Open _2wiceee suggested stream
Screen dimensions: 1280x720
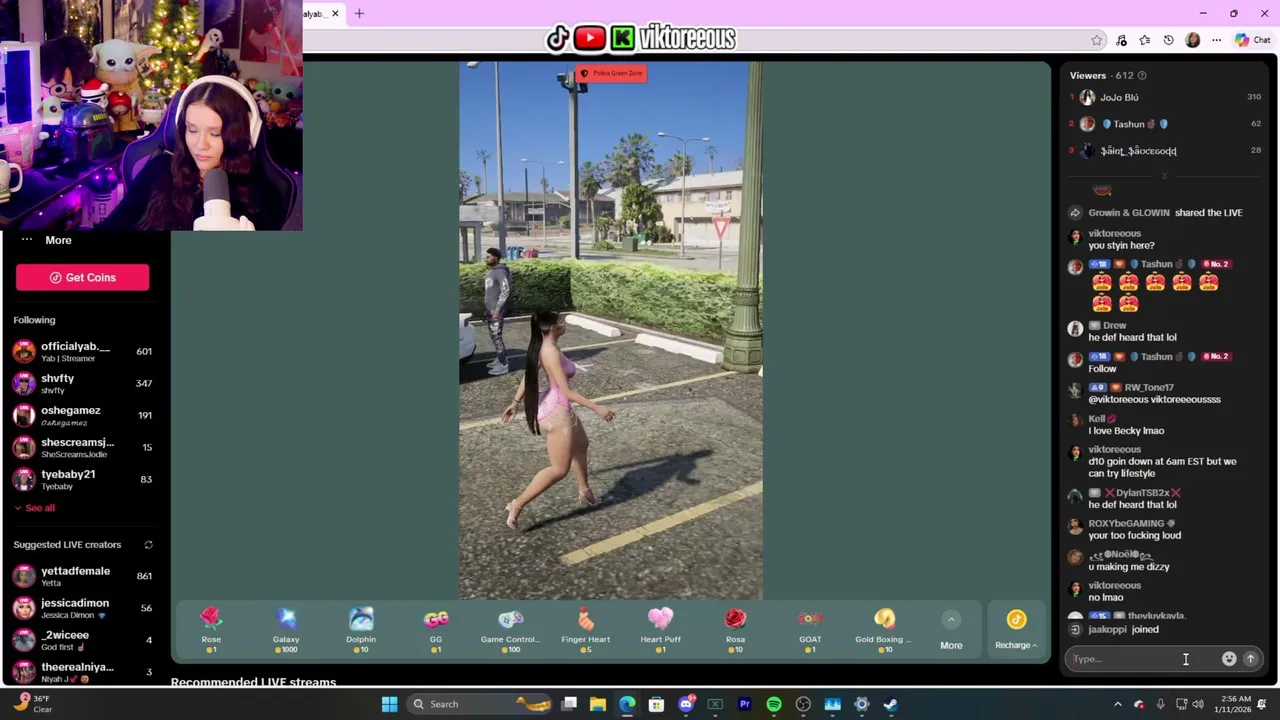pos(82,640)
